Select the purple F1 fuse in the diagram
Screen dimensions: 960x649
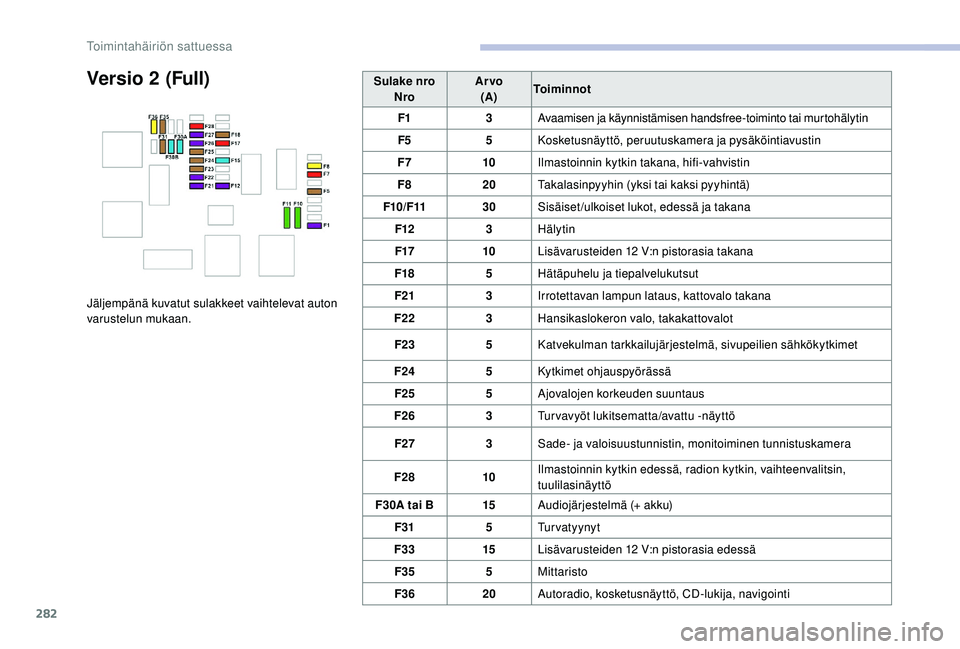[x=315, y=226]
